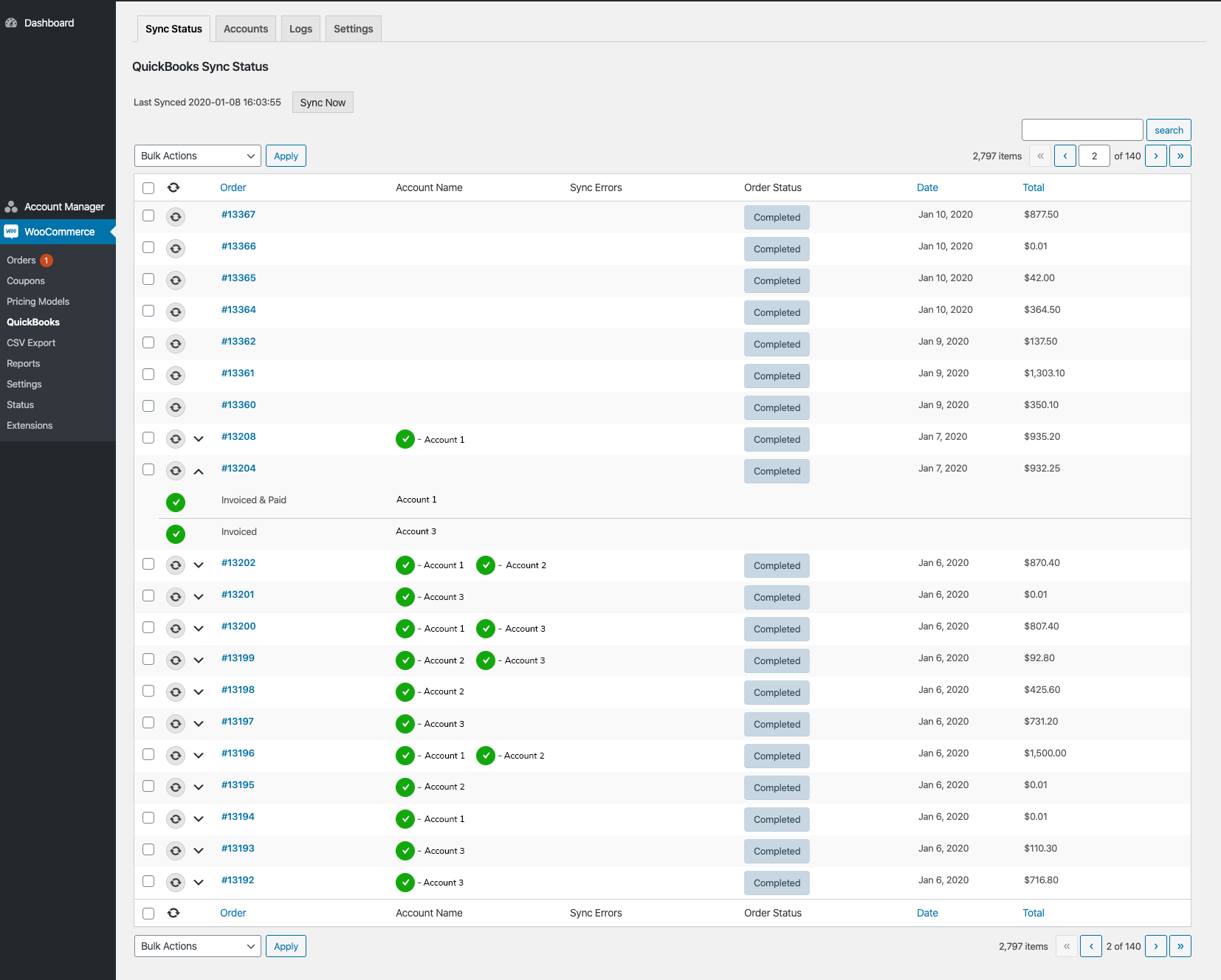This screenshot has width=1221, height=980.
Task: Click the sync column header icon at top
Action: (x=173, y=187)
